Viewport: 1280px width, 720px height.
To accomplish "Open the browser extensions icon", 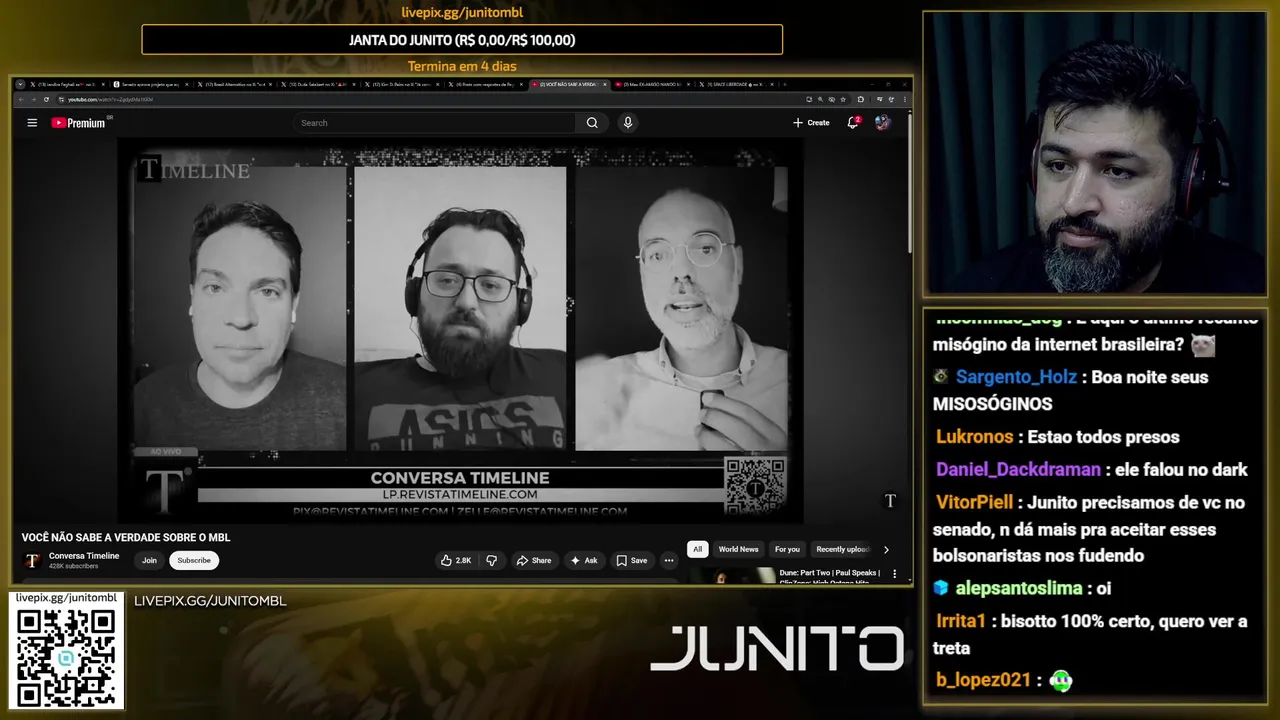I will pos(861,100).
